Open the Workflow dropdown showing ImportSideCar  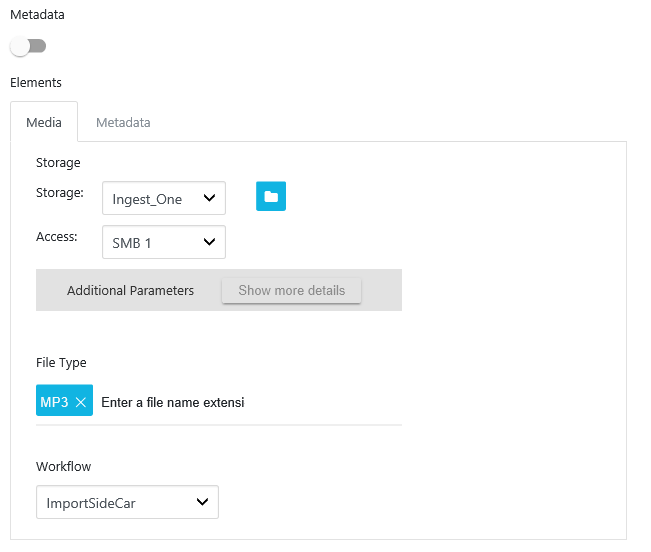click(126, 503)
